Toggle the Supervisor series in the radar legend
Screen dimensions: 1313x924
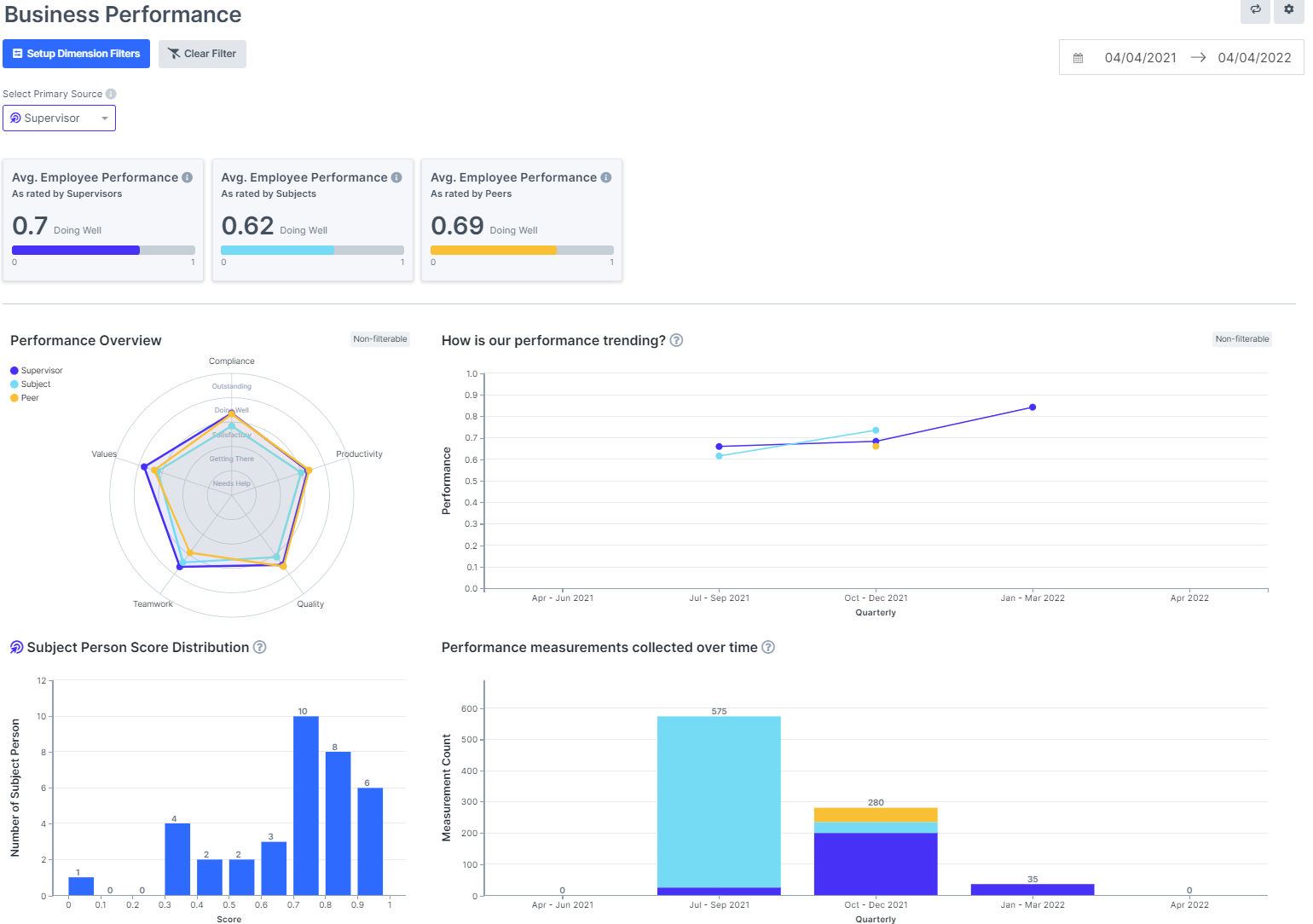click(x=36, y=370)
